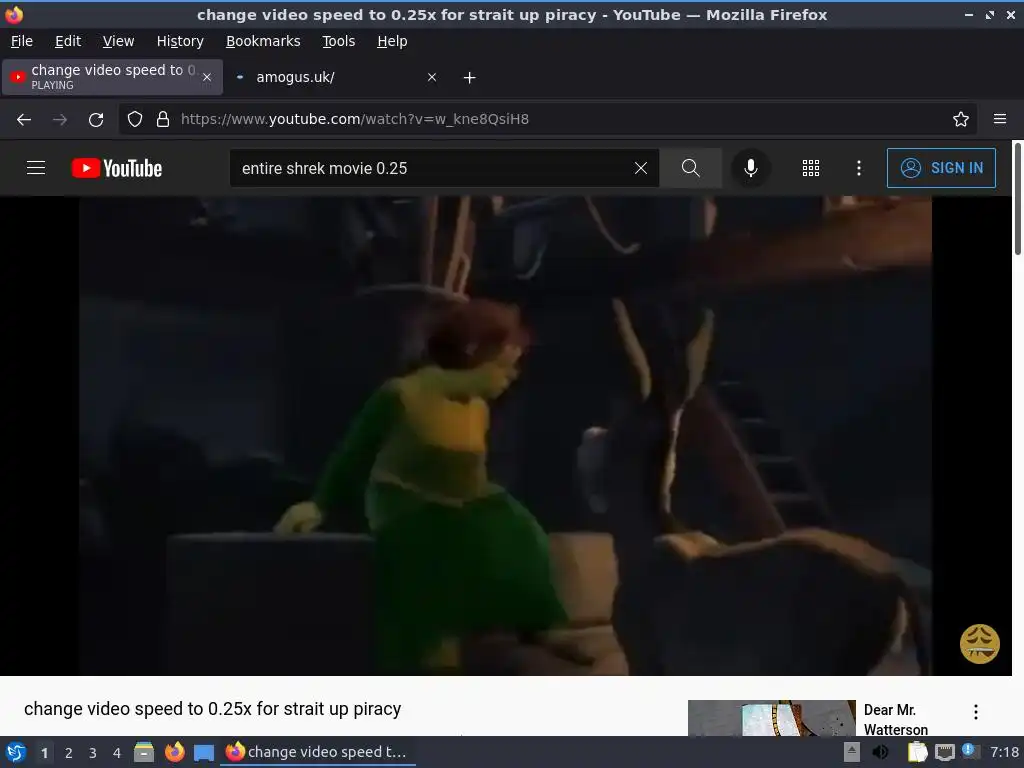The image size is (1024, 768).
Task: Go forward to the next page
Action: 59,120
